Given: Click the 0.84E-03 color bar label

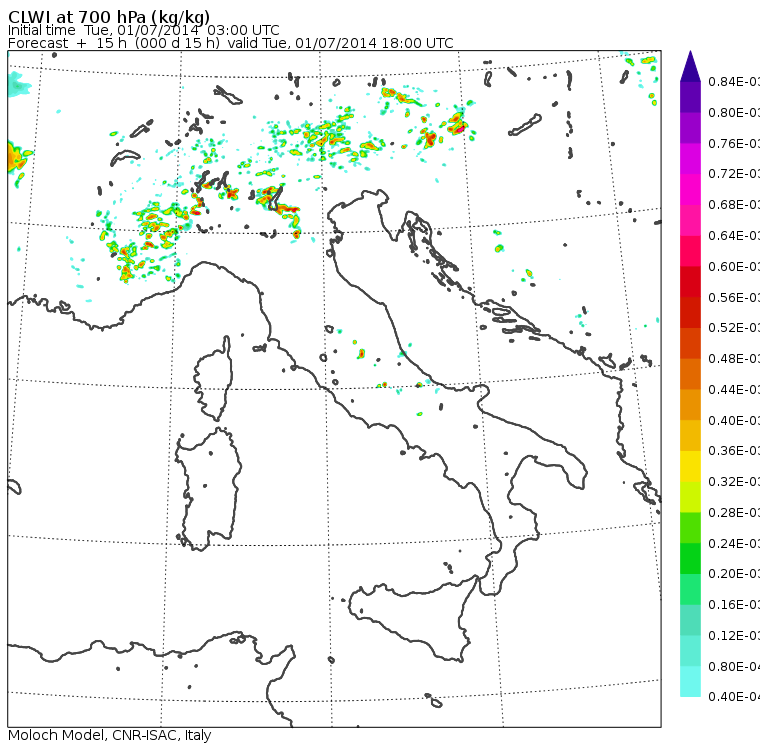Looking at the screenshot, I should point(733,81).
